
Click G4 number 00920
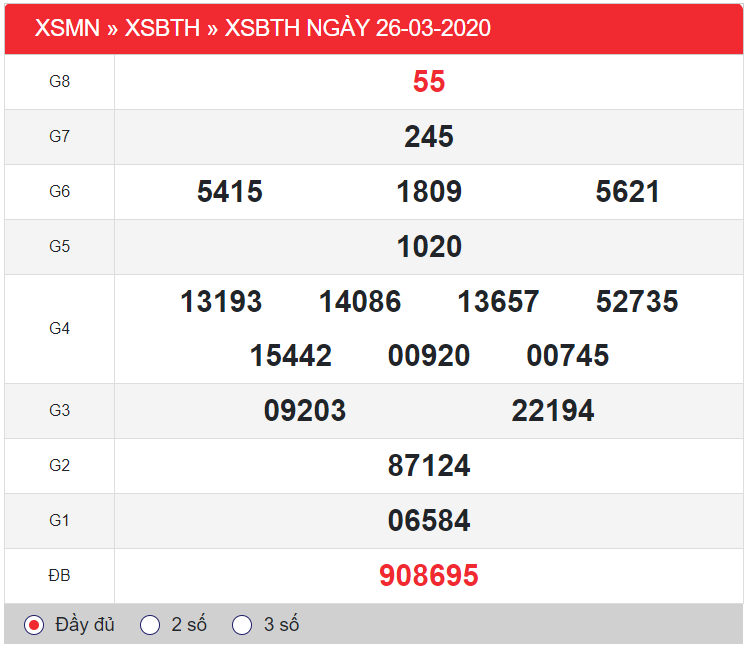(429, 356)
